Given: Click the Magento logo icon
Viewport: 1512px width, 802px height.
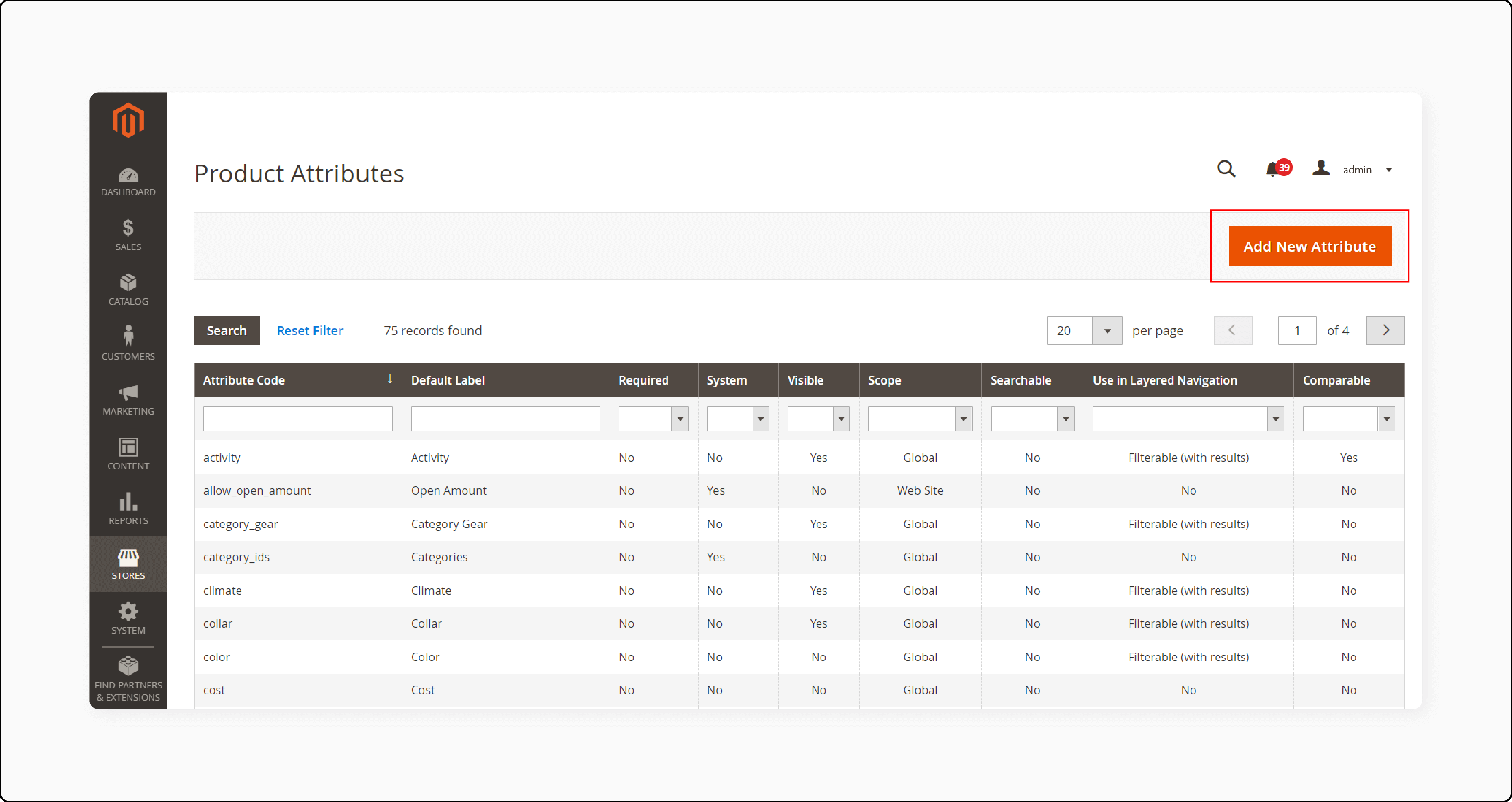Looking at the screenshot, I should click(128, 120).
